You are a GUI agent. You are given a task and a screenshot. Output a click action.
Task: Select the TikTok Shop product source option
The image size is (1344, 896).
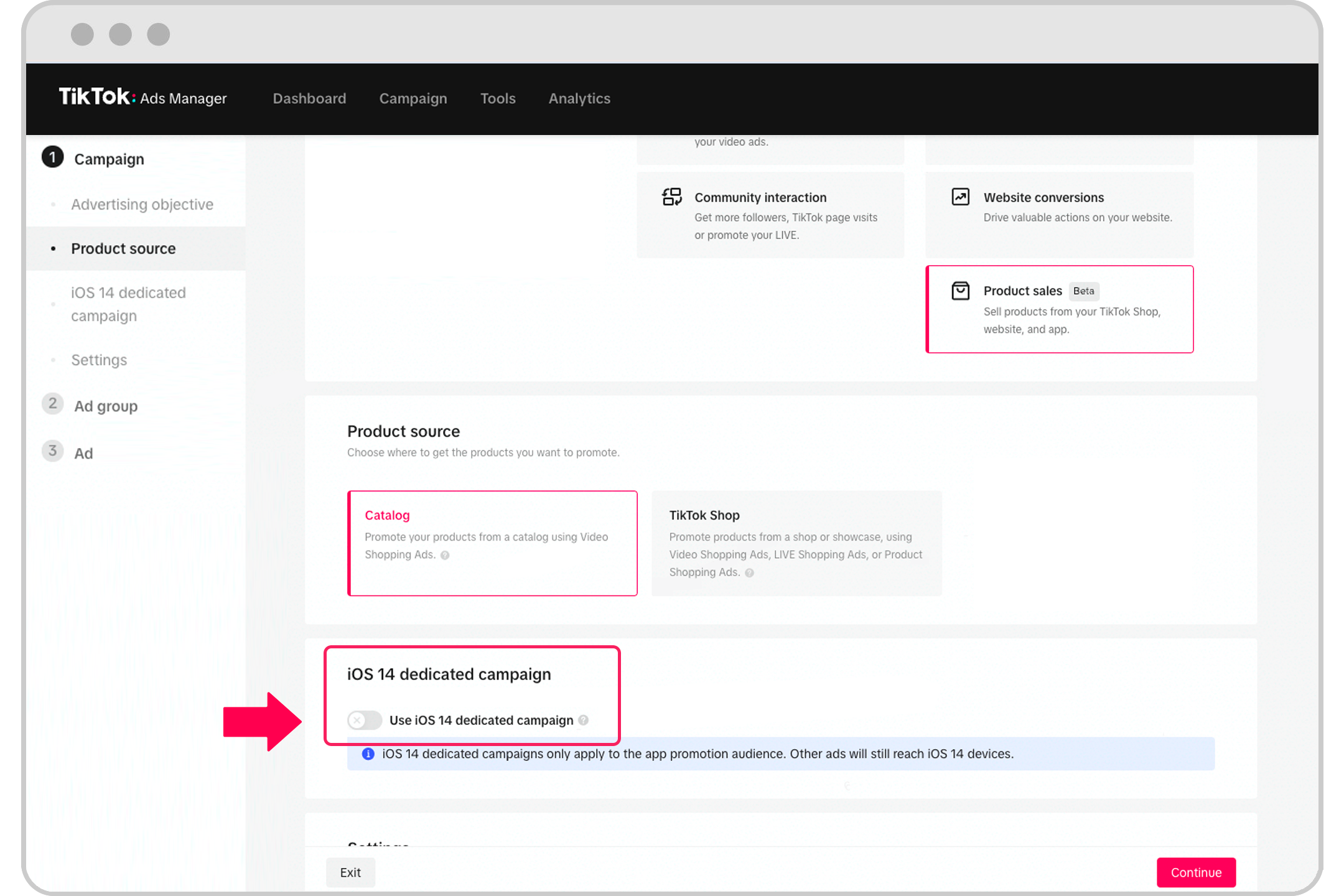(x=796, y=543)
